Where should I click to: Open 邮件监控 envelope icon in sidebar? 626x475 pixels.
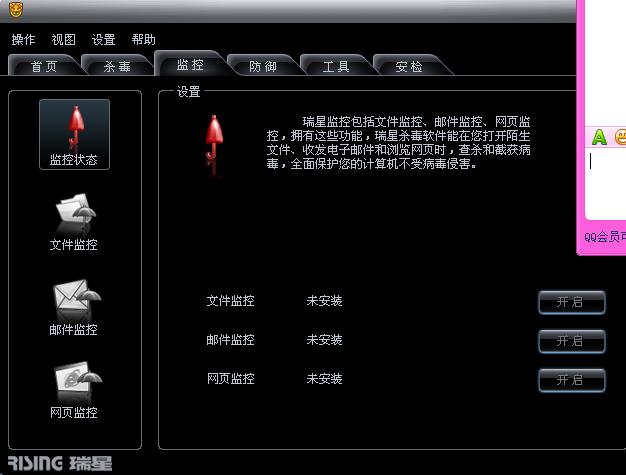77,297
